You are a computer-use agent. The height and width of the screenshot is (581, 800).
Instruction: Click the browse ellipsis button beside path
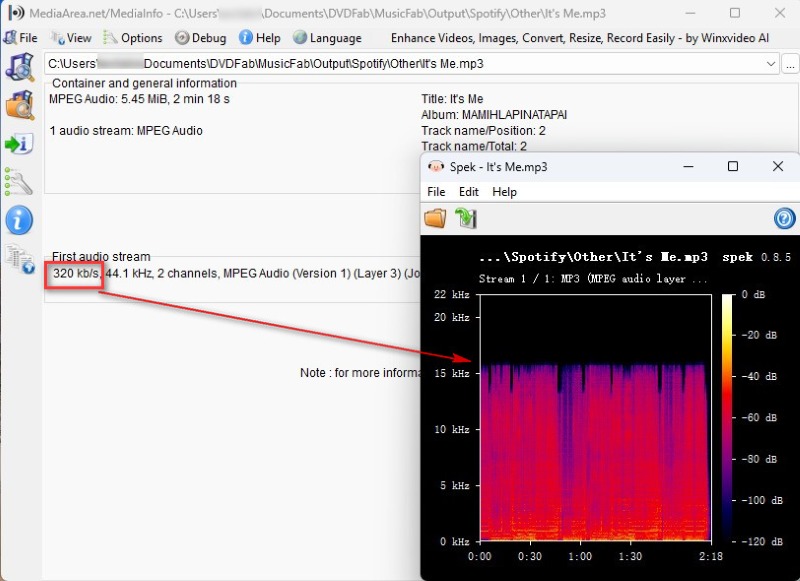(x=790, y=64)
